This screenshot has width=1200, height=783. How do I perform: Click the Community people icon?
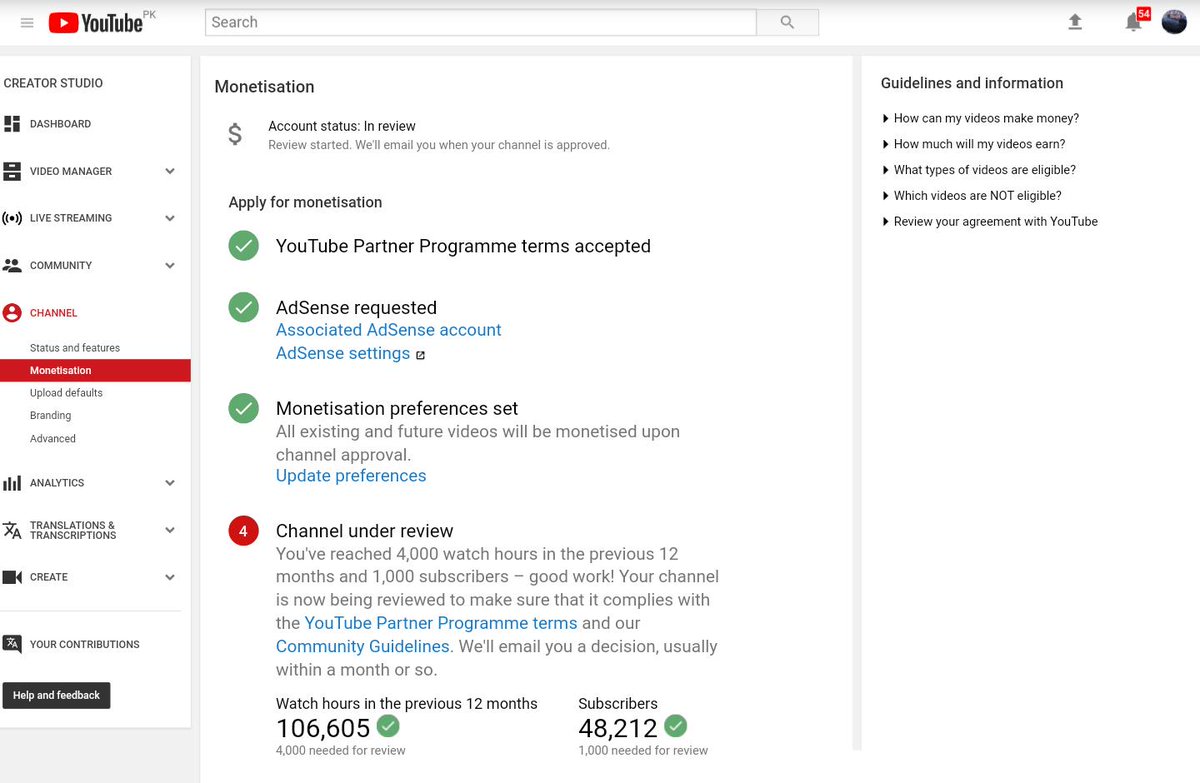(12, 265)
